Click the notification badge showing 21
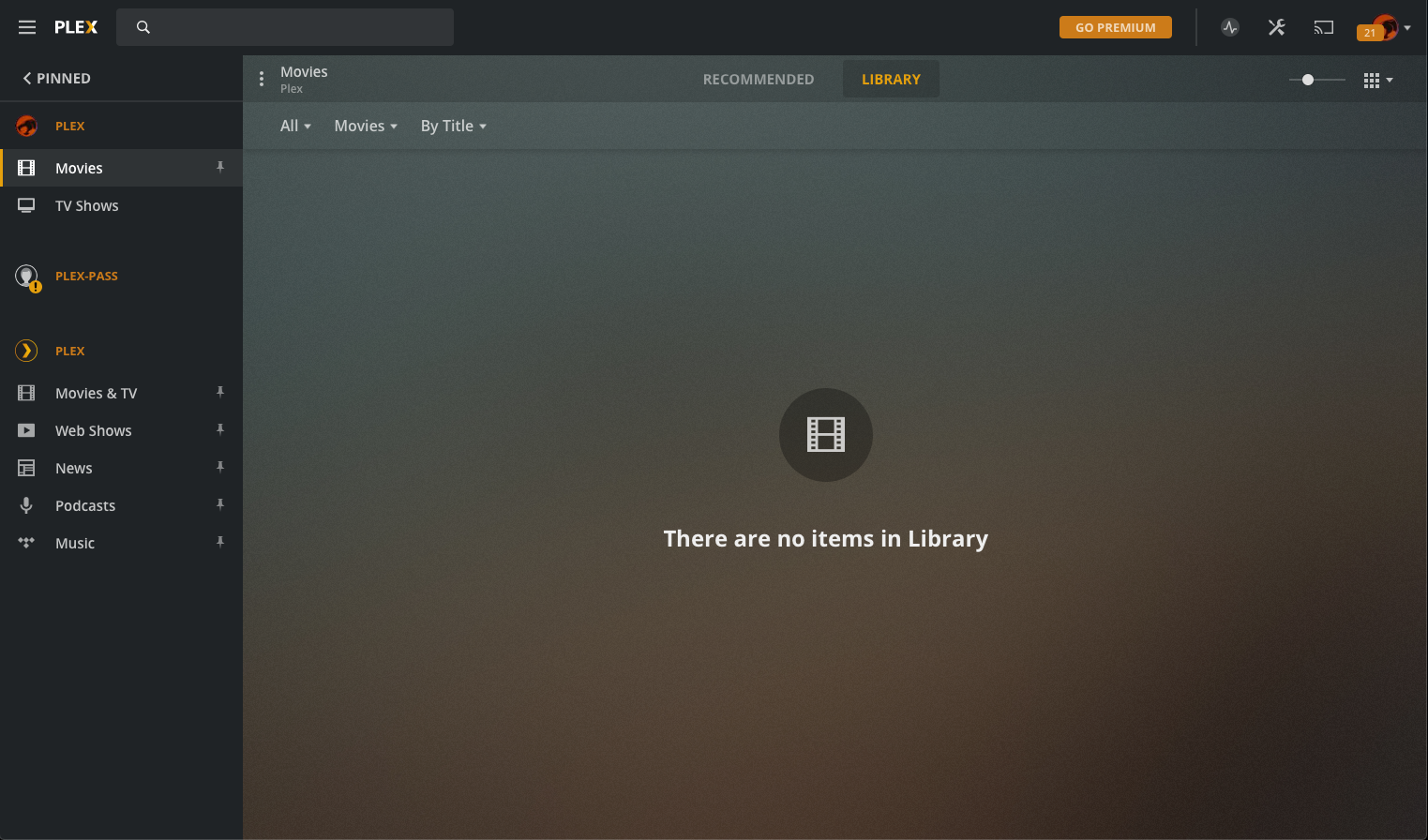Viewport: 1428px width, 840px height. (x=1369, y=33)
